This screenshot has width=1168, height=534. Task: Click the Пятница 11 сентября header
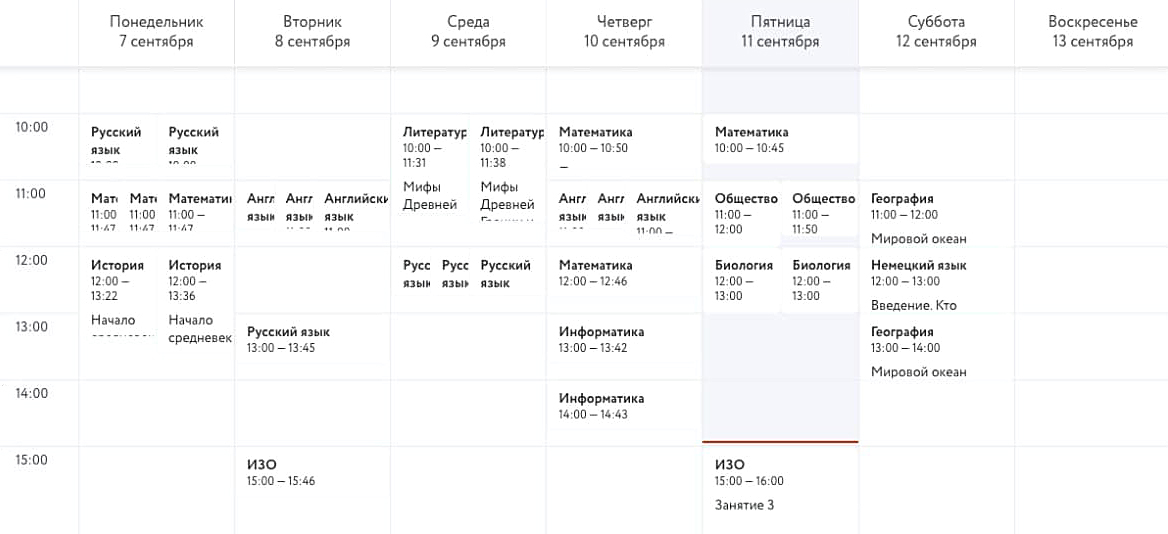pos(780,32)
